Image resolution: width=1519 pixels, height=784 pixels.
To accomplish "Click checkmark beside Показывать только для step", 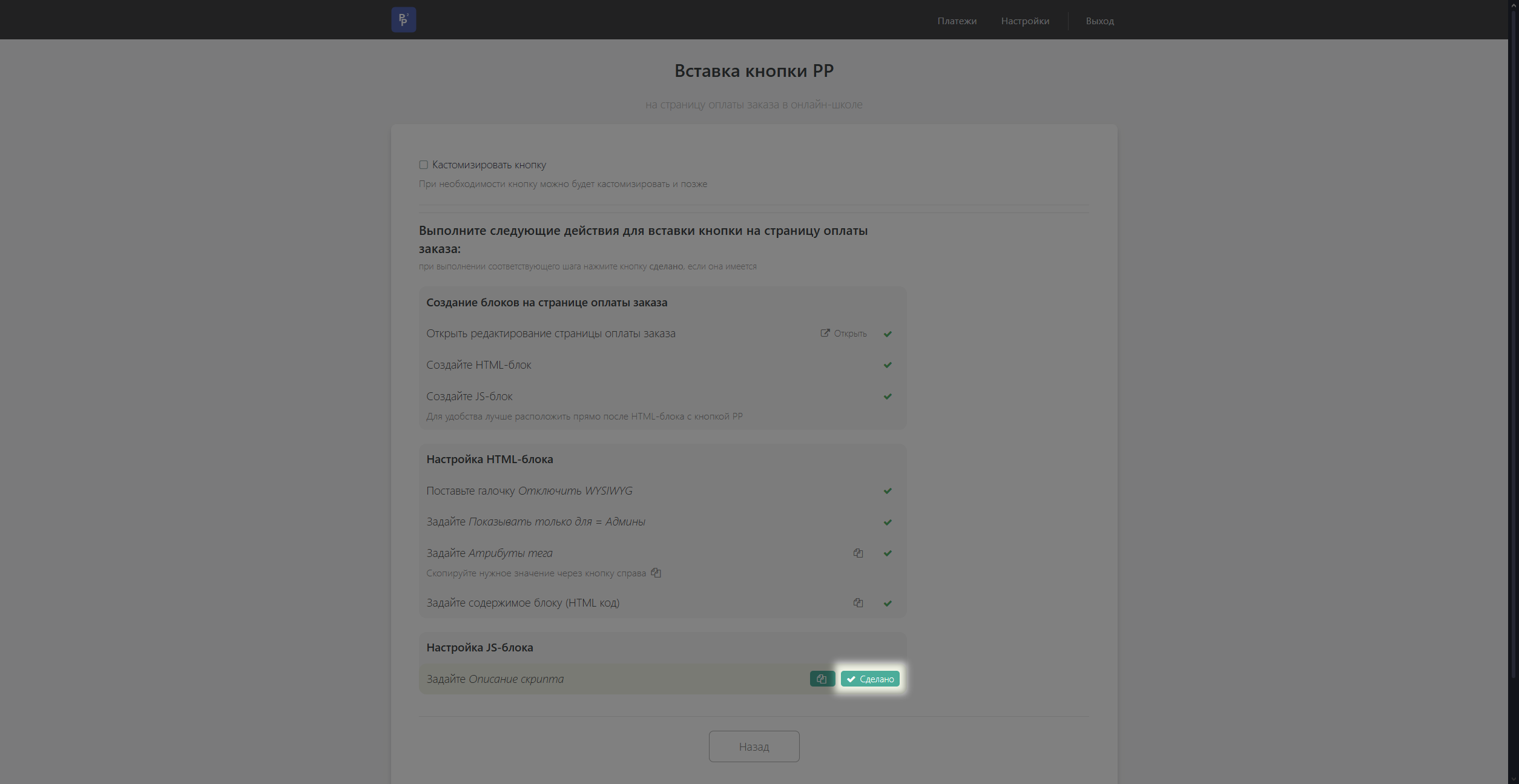I will pos(888,522).
